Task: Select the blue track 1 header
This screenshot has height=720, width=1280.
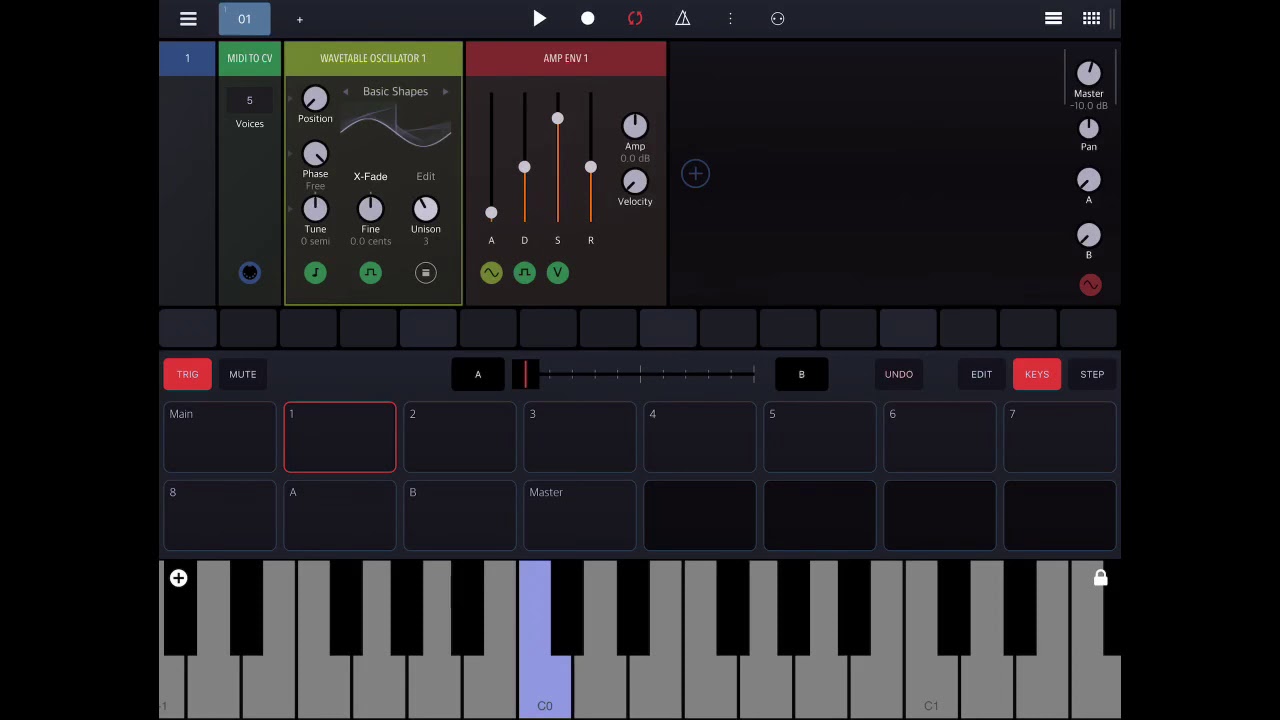Action: coord(187,58)
